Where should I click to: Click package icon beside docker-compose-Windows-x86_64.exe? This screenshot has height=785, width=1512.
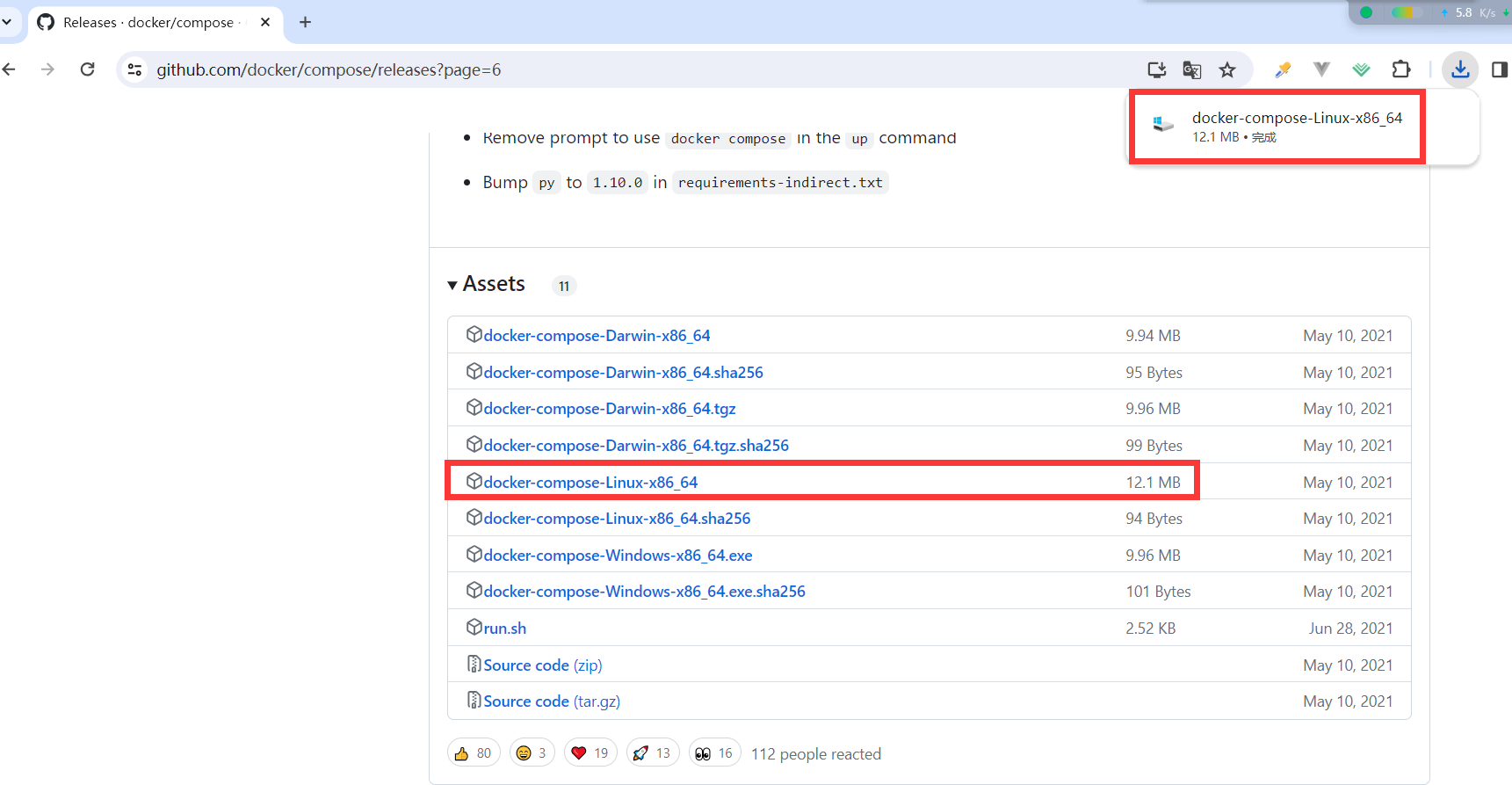pyautogui.click(x=474, y=554)
